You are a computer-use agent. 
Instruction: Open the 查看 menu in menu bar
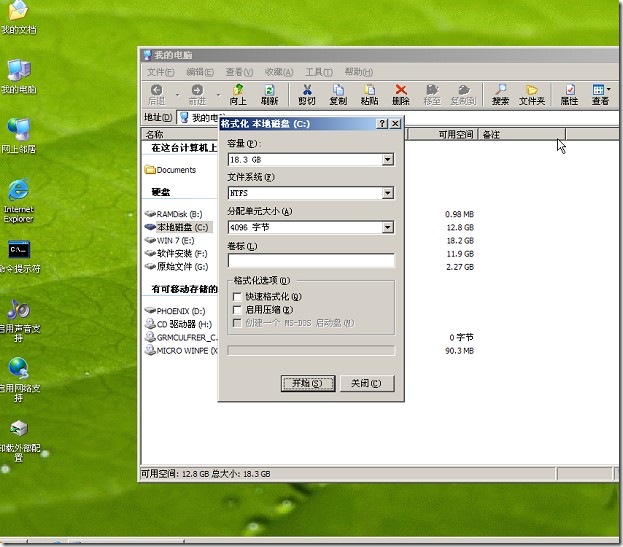239,72
